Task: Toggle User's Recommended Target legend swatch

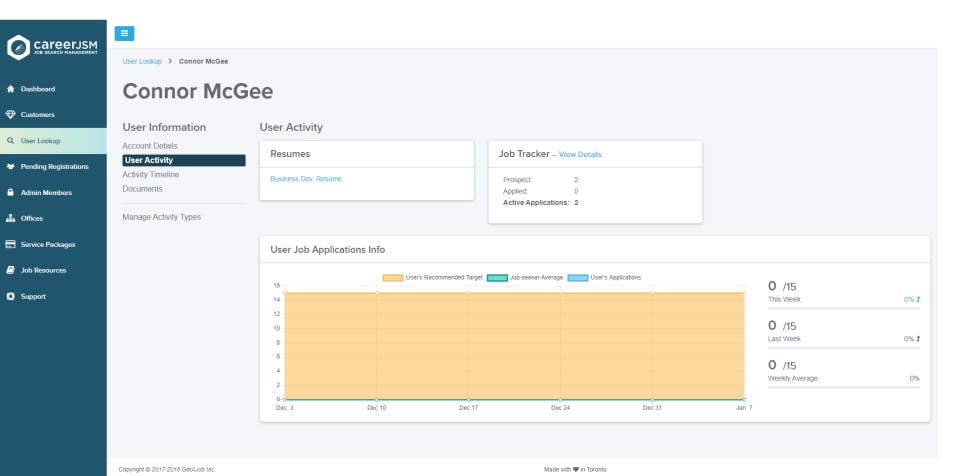Action: [x=393, y=277]
